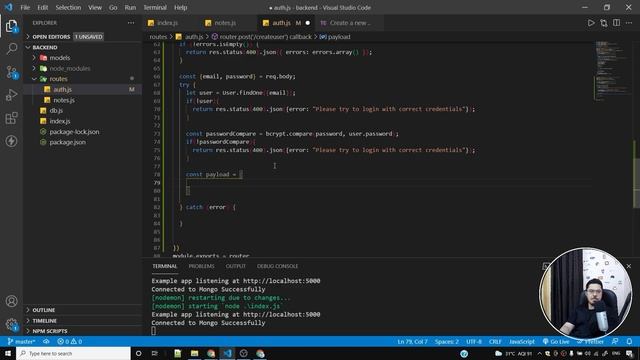Show hidden system tray icons
The height and width of the screenshot is (360, 640).
540,353
